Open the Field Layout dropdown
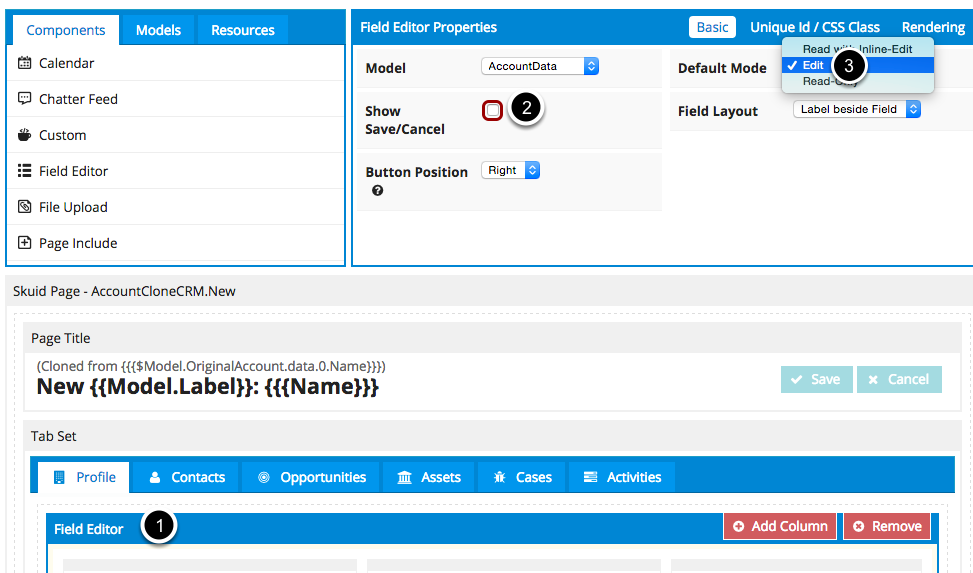Screen dimensions: 973x573 [x=856, y=110]
